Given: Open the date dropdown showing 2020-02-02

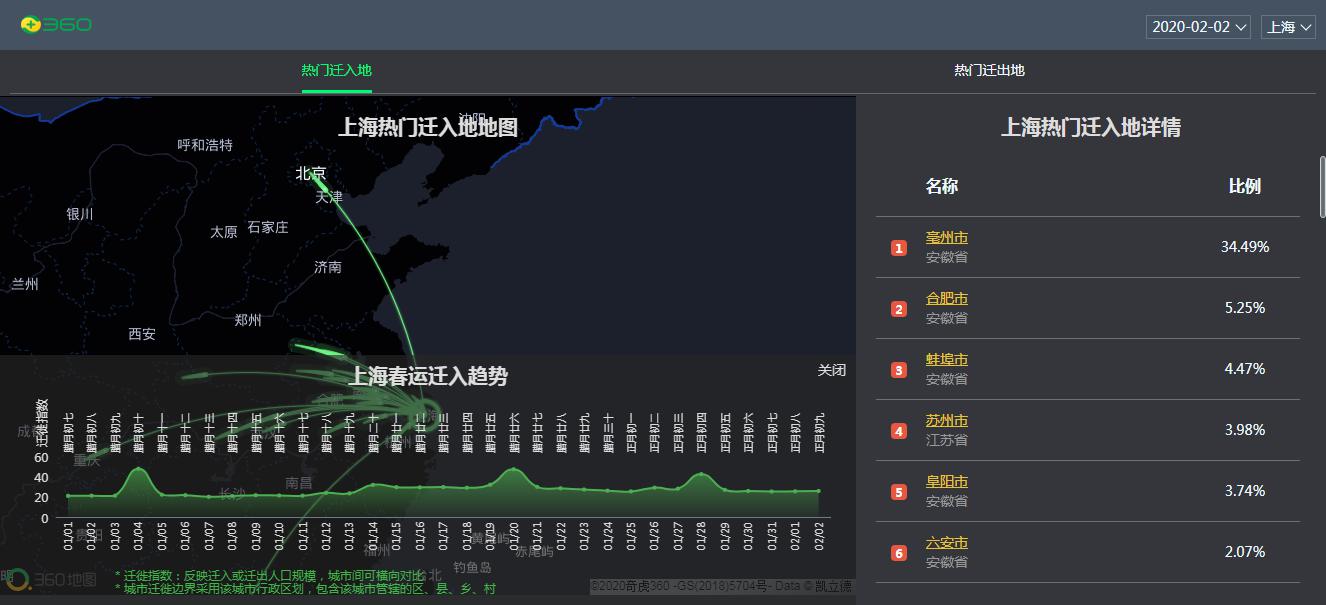Looking at the screenshot, I should click(x=1198, y=27).
